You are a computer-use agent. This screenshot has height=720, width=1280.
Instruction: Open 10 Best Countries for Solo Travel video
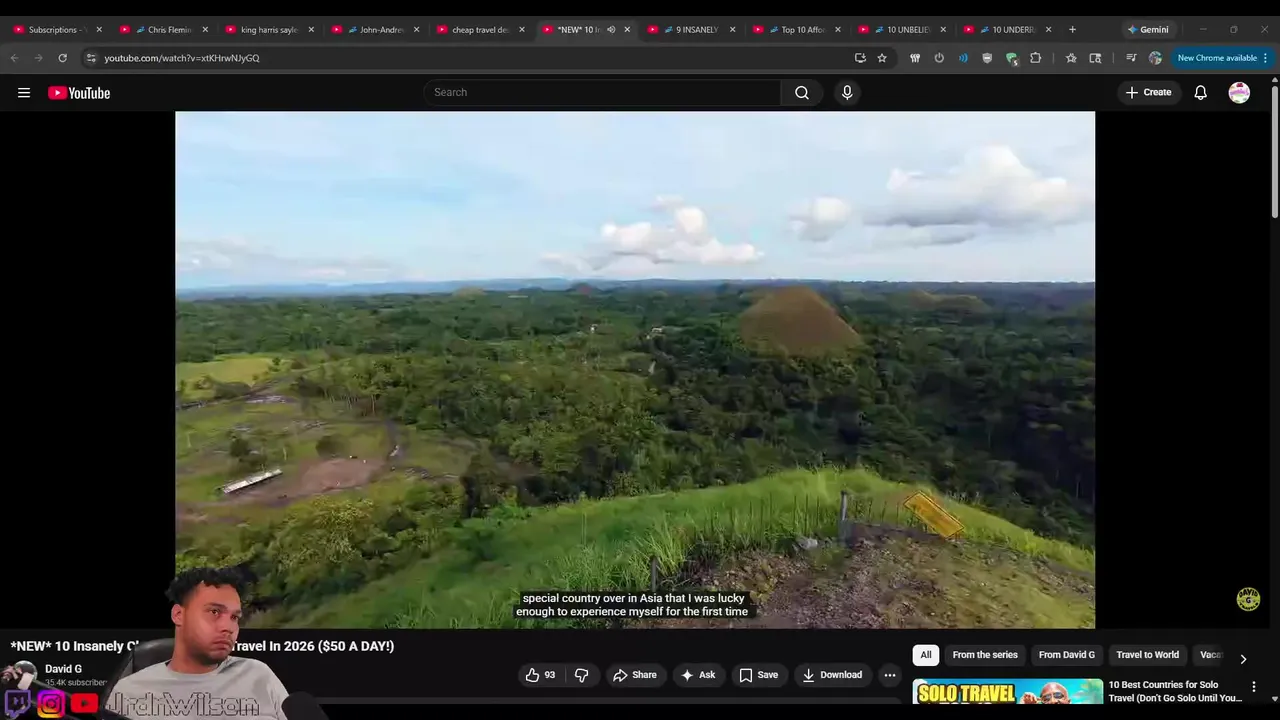point(1175,691)
